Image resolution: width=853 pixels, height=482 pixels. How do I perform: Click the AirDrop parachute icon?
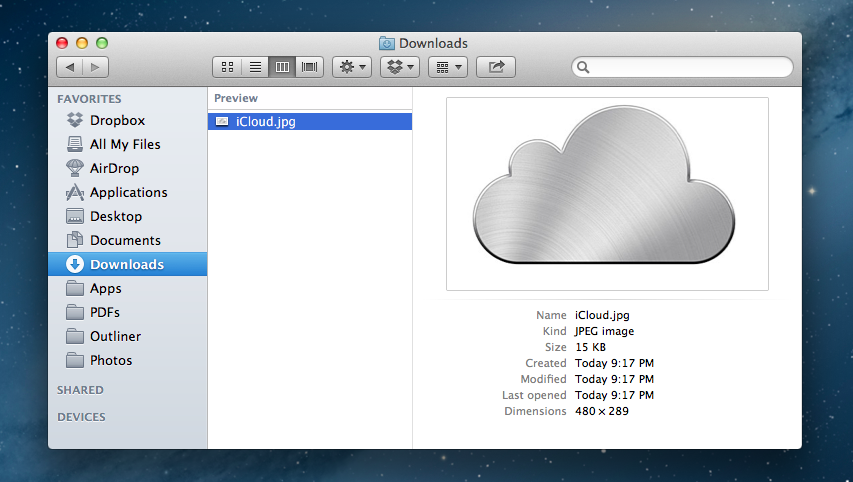[75, 168]
